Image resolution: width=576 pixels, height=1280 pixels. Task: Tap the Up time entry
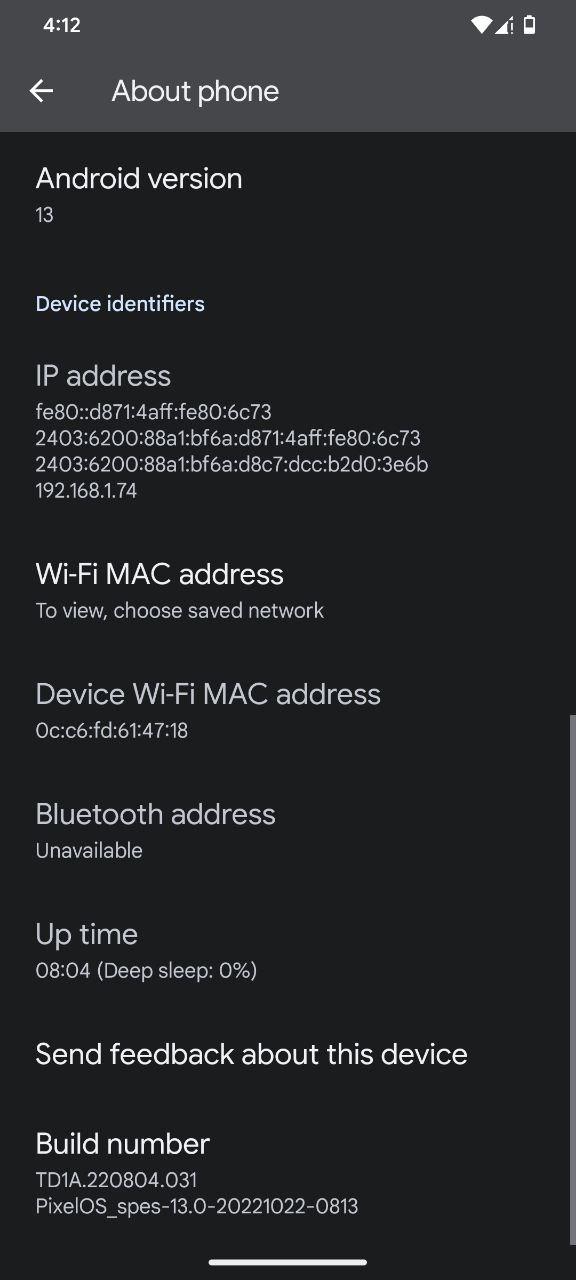[288, 950]
